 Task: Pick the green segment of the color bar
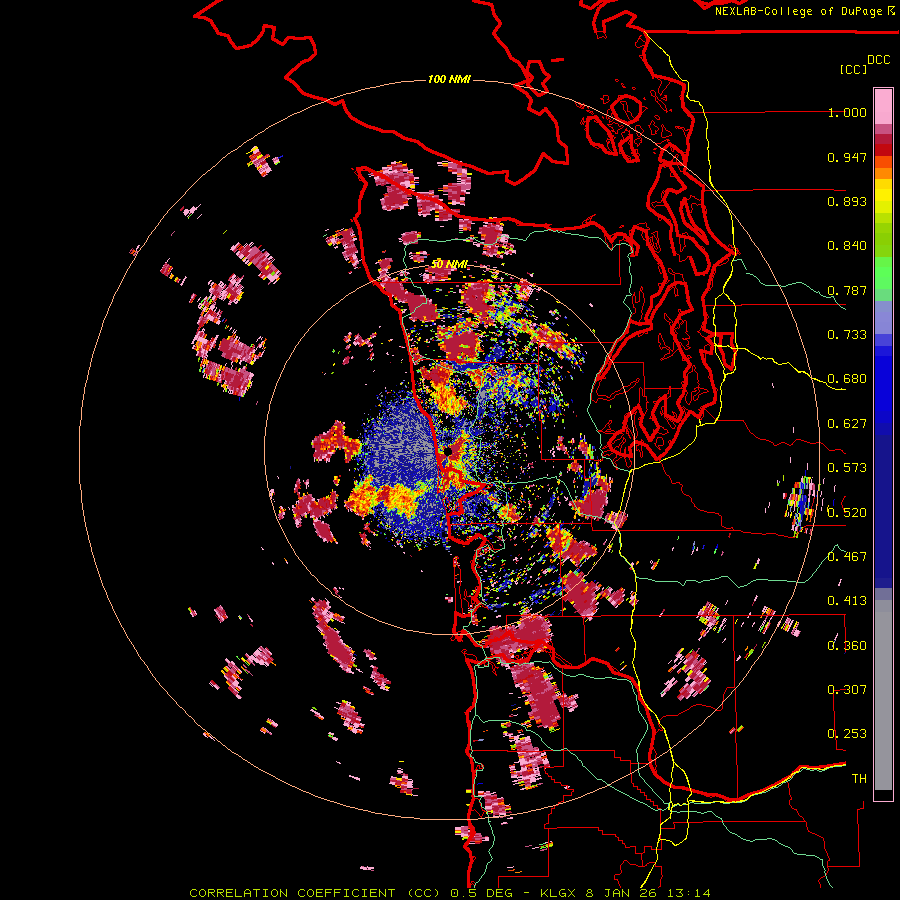point(883,273)
